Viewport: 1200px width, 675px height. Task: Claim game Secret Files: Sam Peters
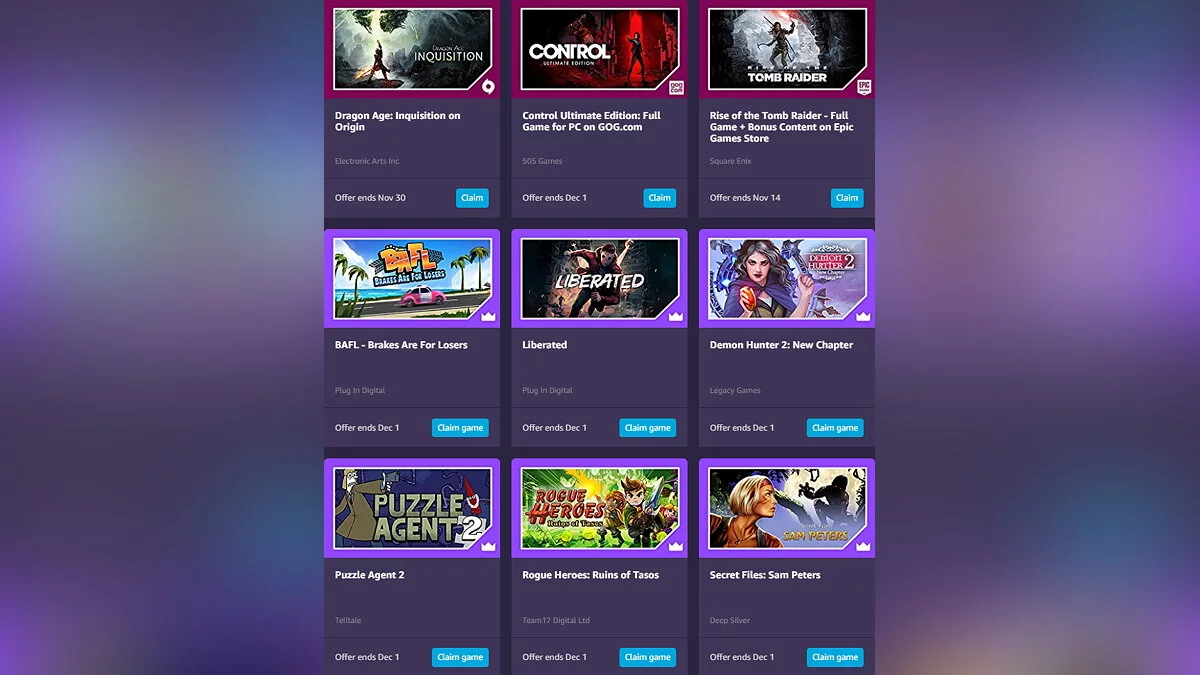[x=835, y=657]
